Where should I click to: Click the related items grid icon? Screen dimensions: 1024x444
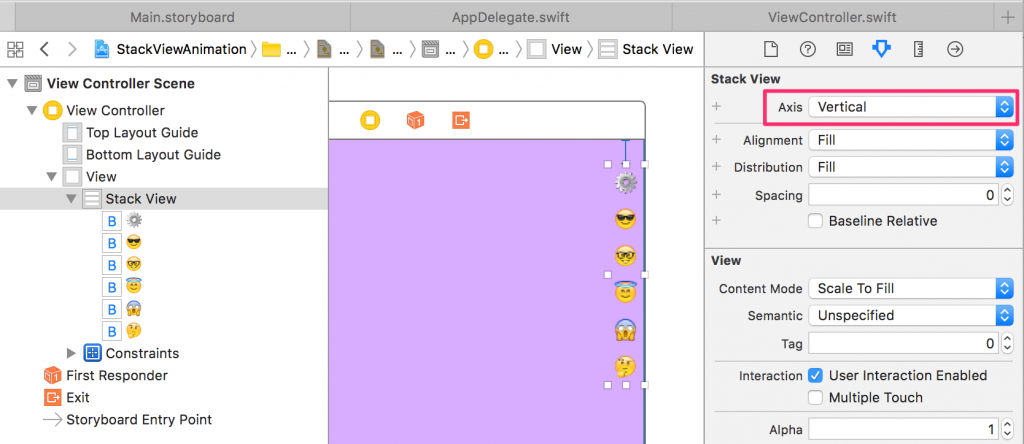(15, 49)
